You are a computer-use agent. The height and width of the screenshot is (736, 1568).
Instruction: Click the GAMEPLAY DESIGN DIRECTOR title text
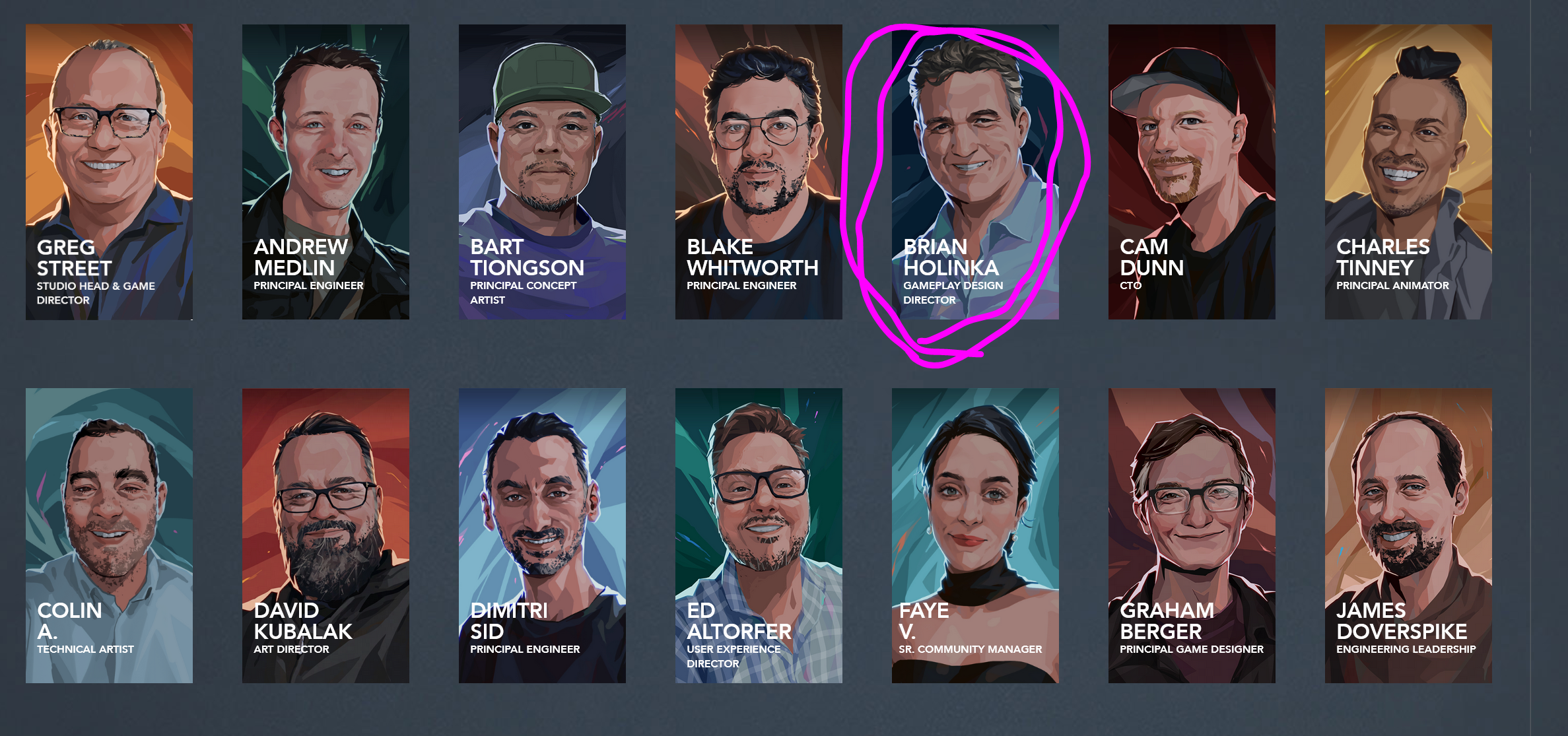tap(953, 292)
